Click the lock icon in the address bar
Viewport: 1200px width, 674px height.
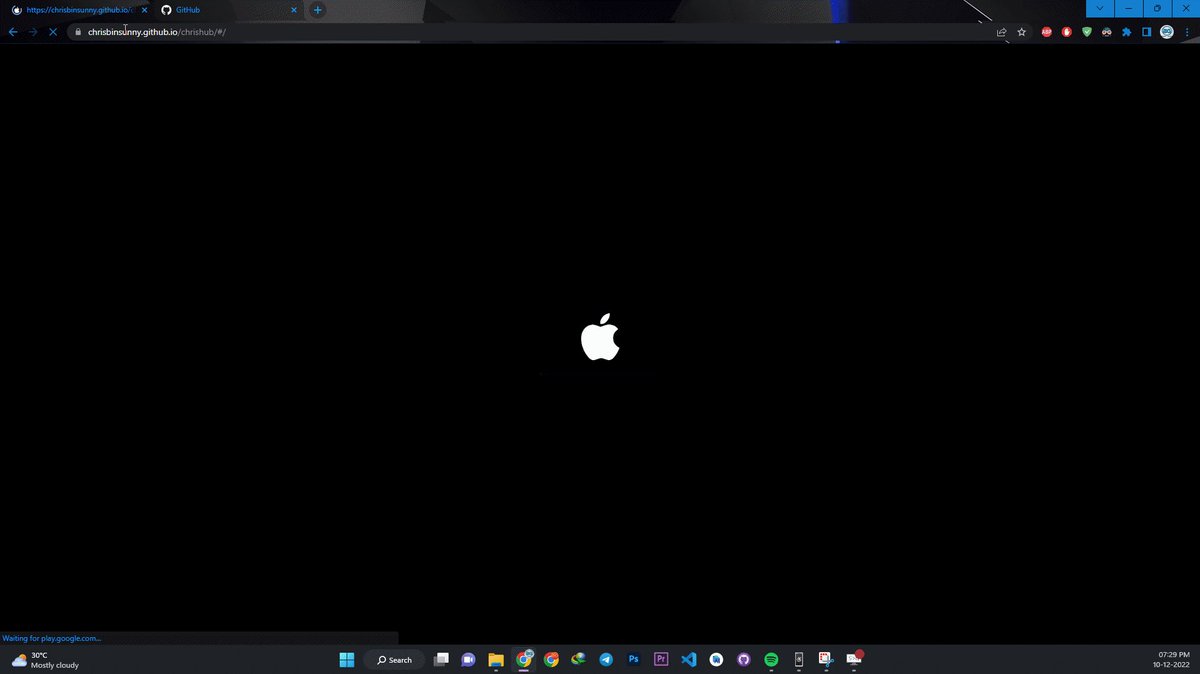(x=78, y=32)
